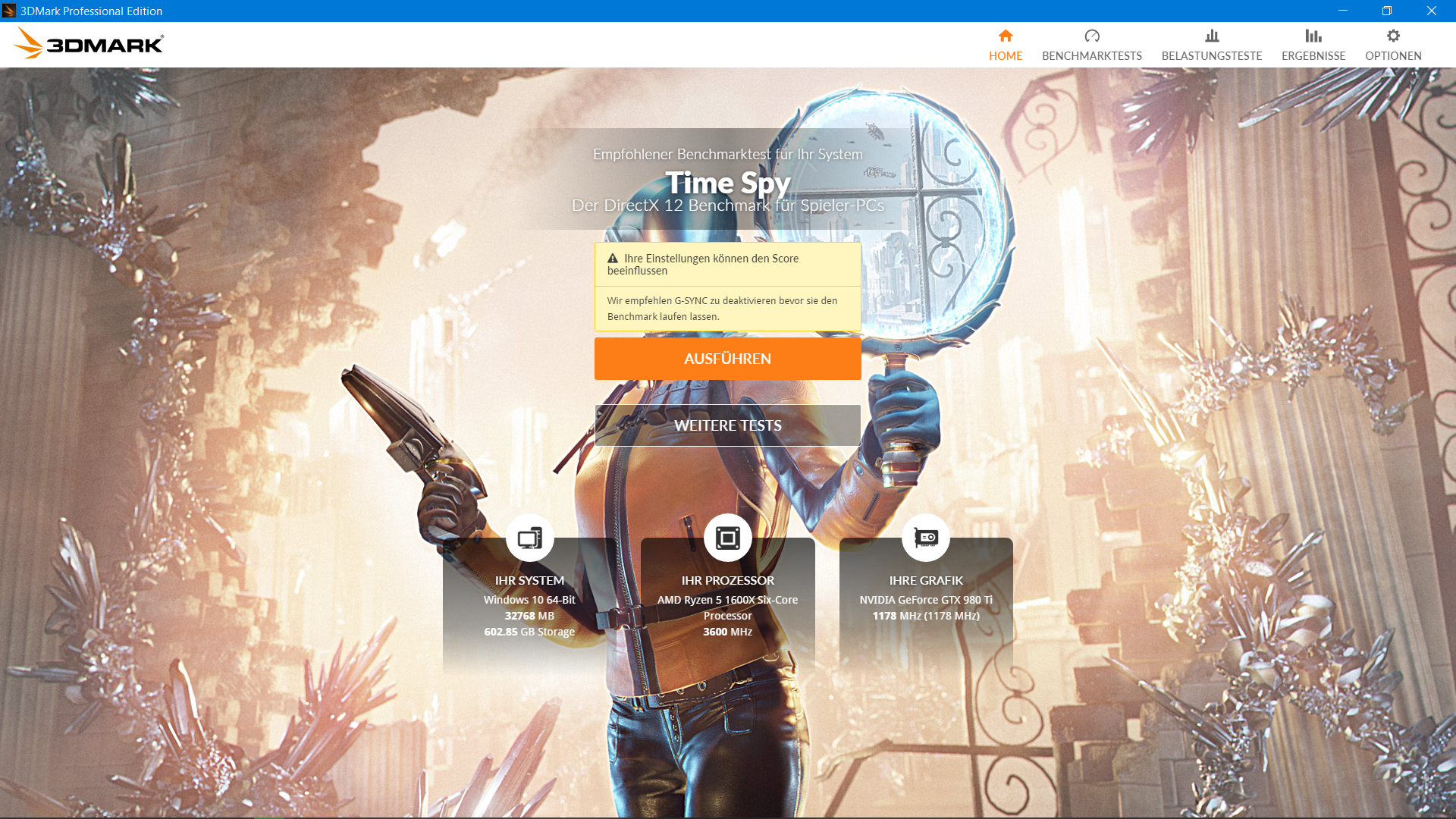Select the graphics card icon above IHRE GRAFIK
The width and height of the screenshot is (1456, 819).
pos(926,536)
